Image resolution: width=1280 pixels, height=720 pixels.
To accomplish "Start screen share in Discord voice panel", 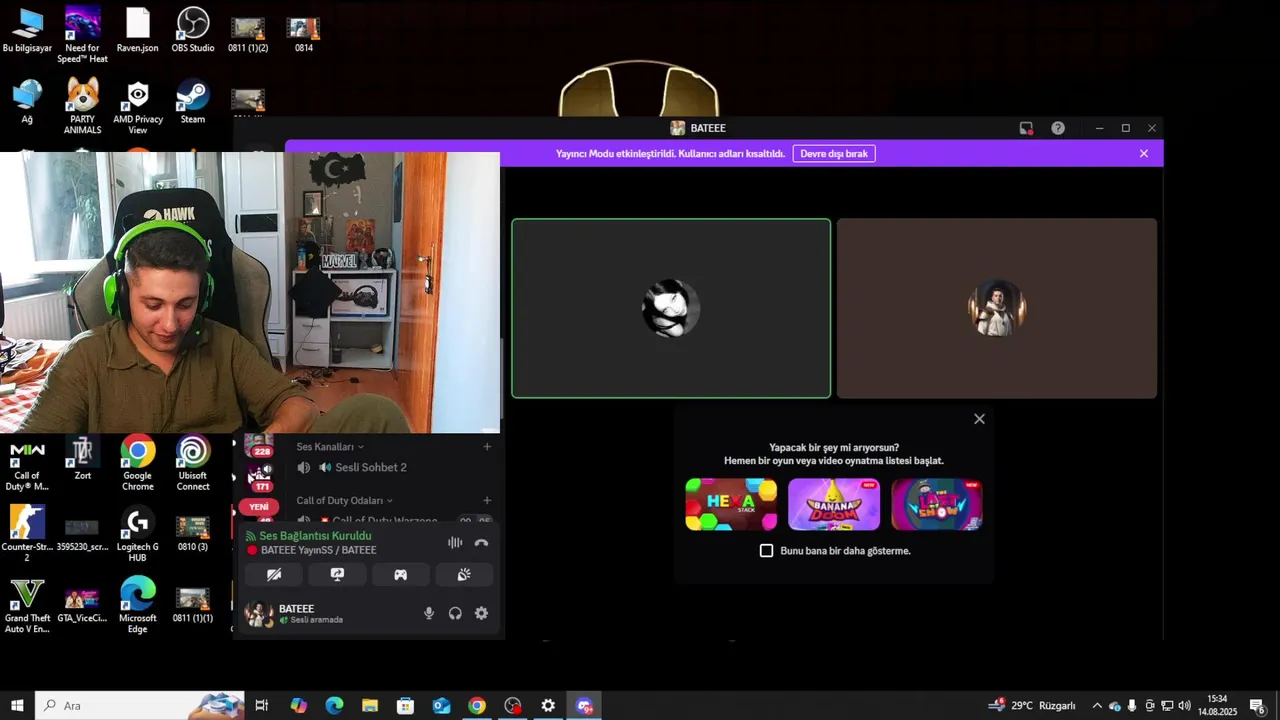I will tap(337, 575).
